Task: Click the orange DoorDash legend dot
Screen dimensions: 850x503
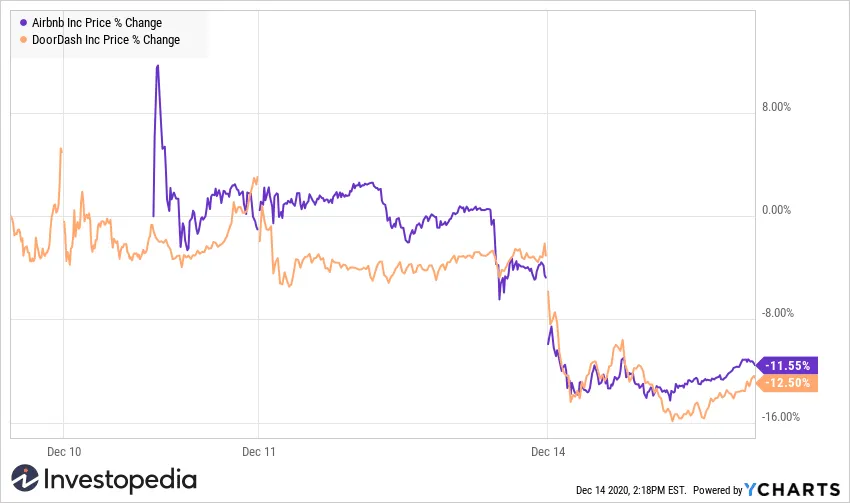Action: pyautogui.click(x=24, y=40)
